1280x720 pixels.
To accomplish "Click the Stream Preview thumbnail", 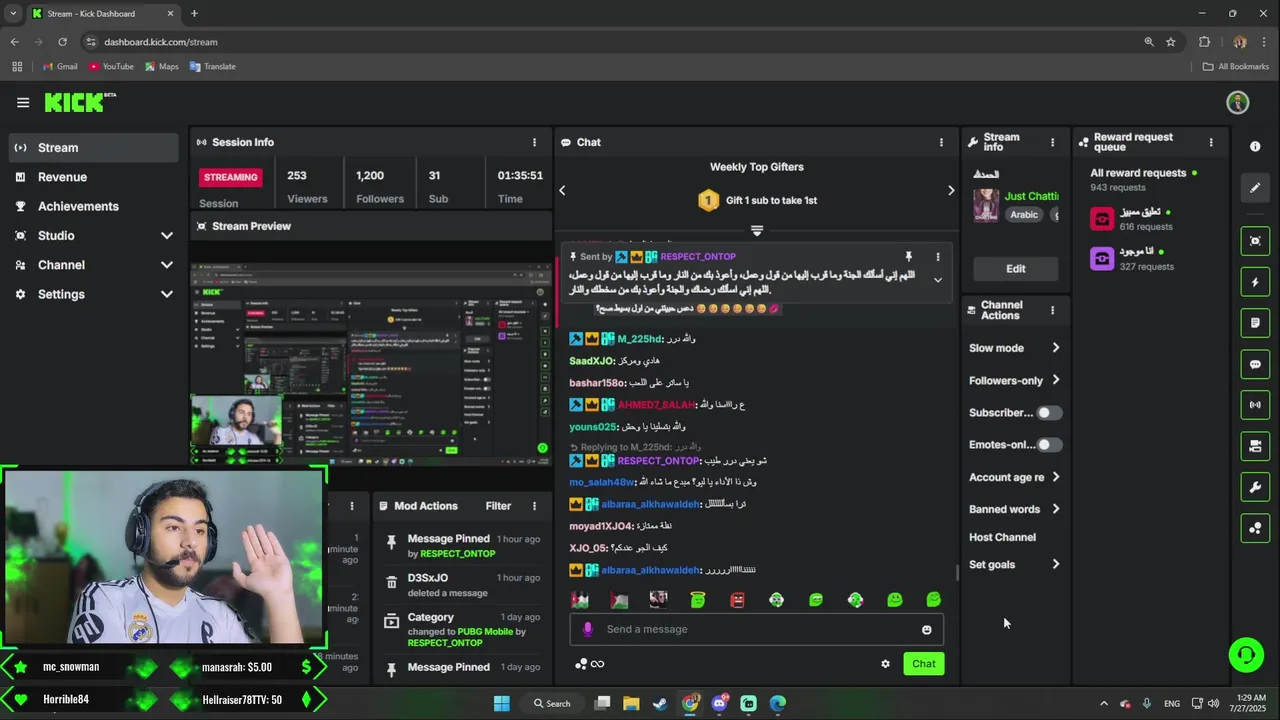I will click(371, 364).
